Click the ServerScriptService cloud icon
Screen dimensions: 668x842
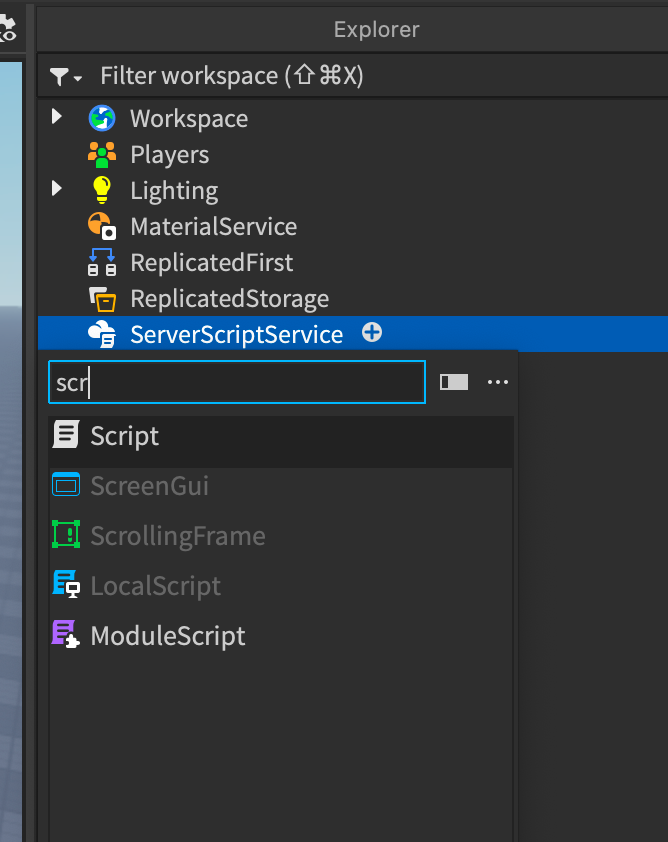pyautogui.click(x=101, y=334)
